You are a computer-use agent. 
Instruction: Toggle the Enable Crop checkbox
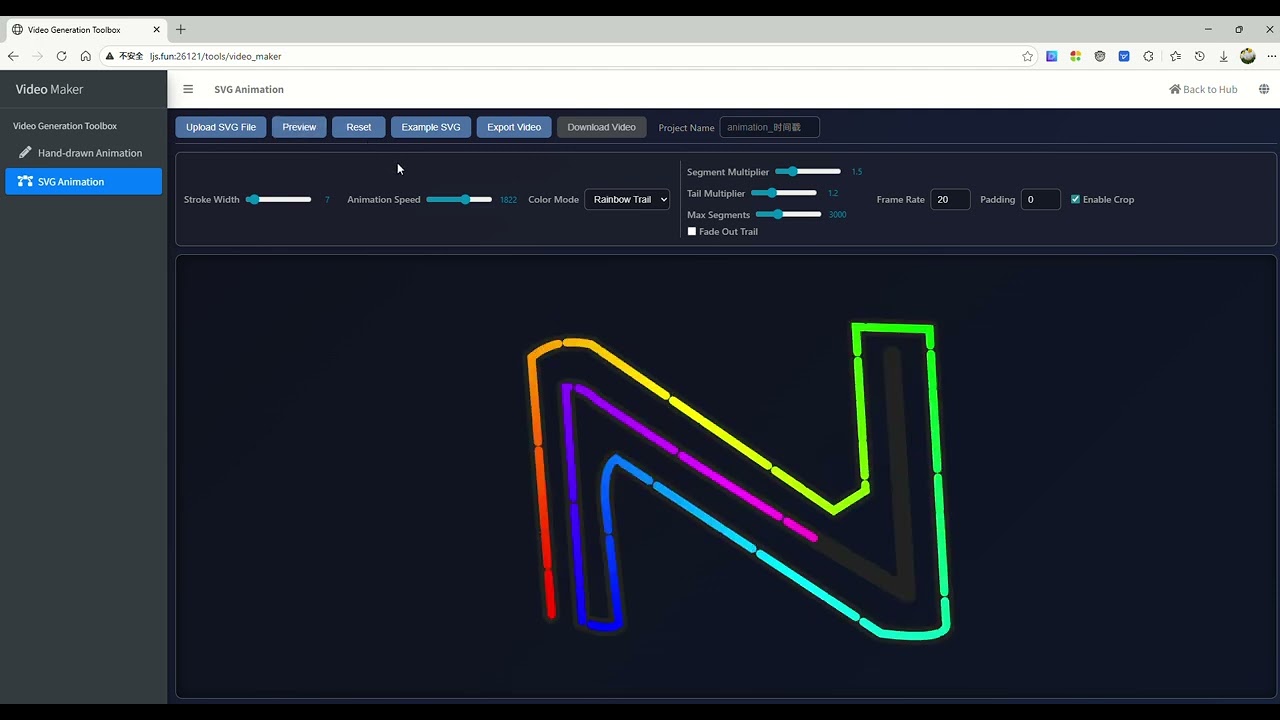[x=1076, y=199]
